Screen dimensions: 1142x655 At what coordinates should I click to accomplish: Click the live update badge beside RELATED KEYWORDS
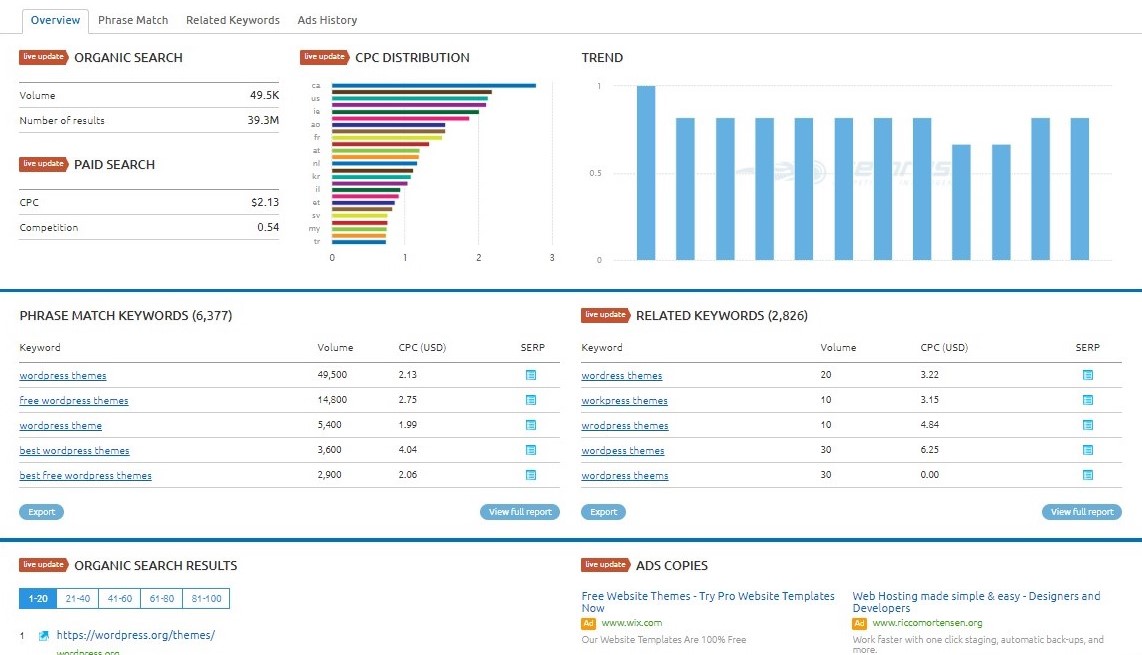pos(603,314)
